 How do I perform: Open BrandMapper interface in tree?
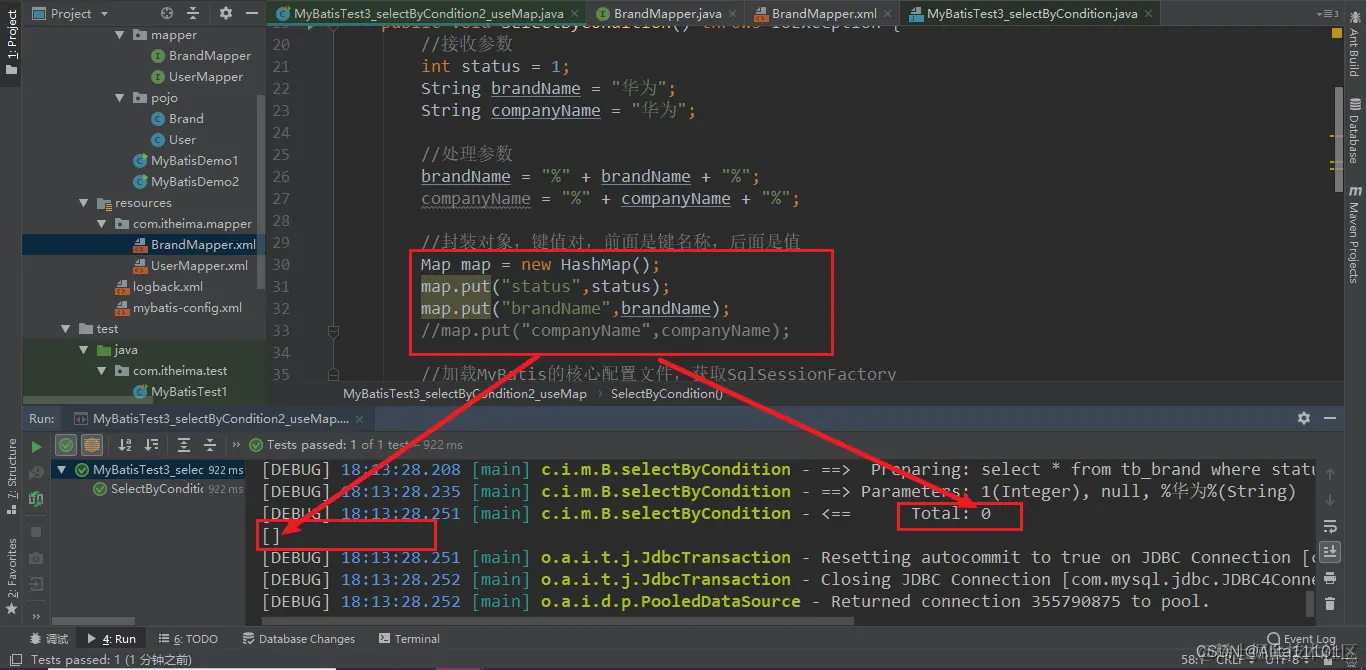point(201,56)
